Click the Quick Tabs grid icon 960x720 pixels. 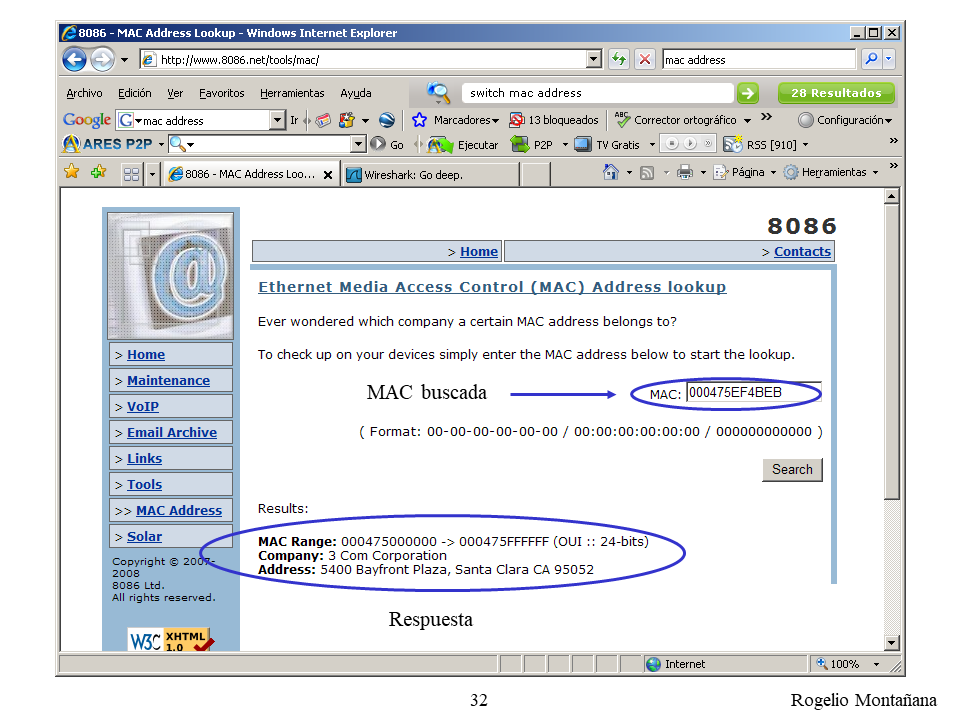pyautogui.click(x=131, y=174)
